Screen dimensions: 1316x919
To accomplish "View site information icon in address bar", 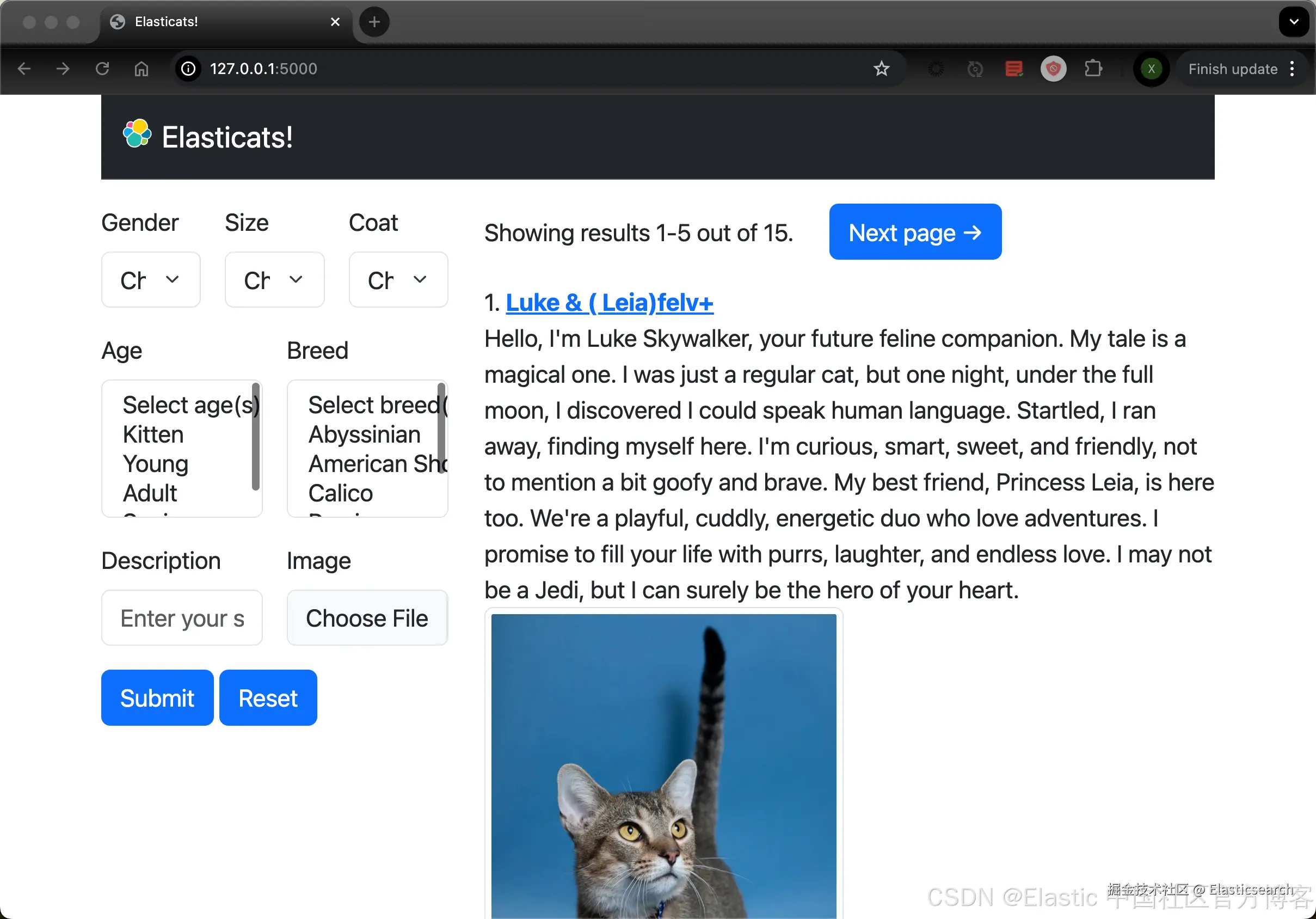I will coord(188,69).
